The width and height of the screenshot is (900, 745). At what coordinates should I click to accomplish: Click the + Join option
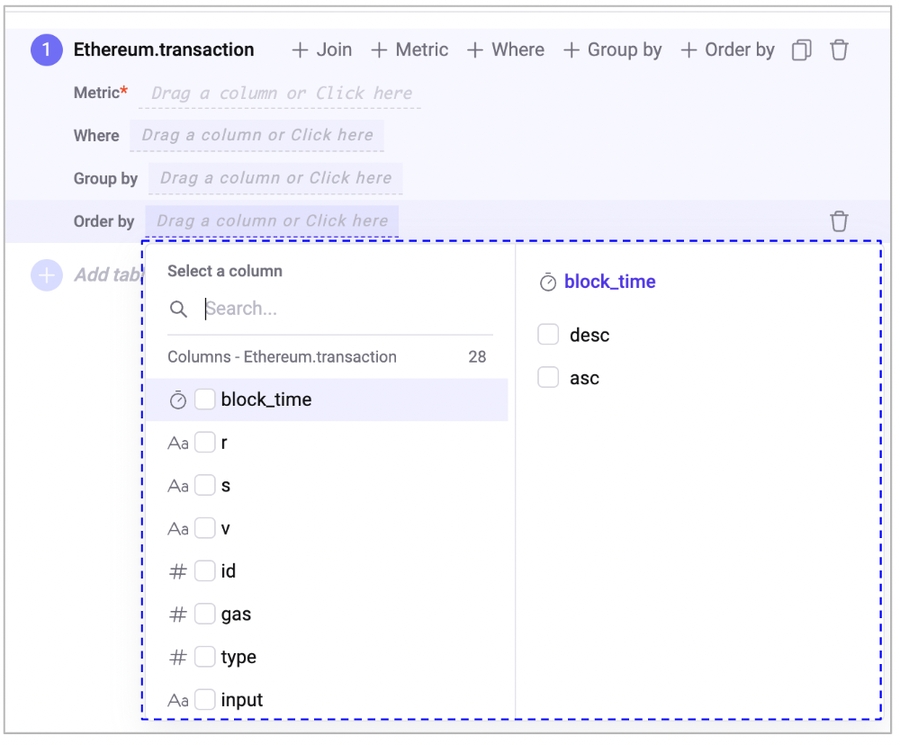(x=321, y=50)
